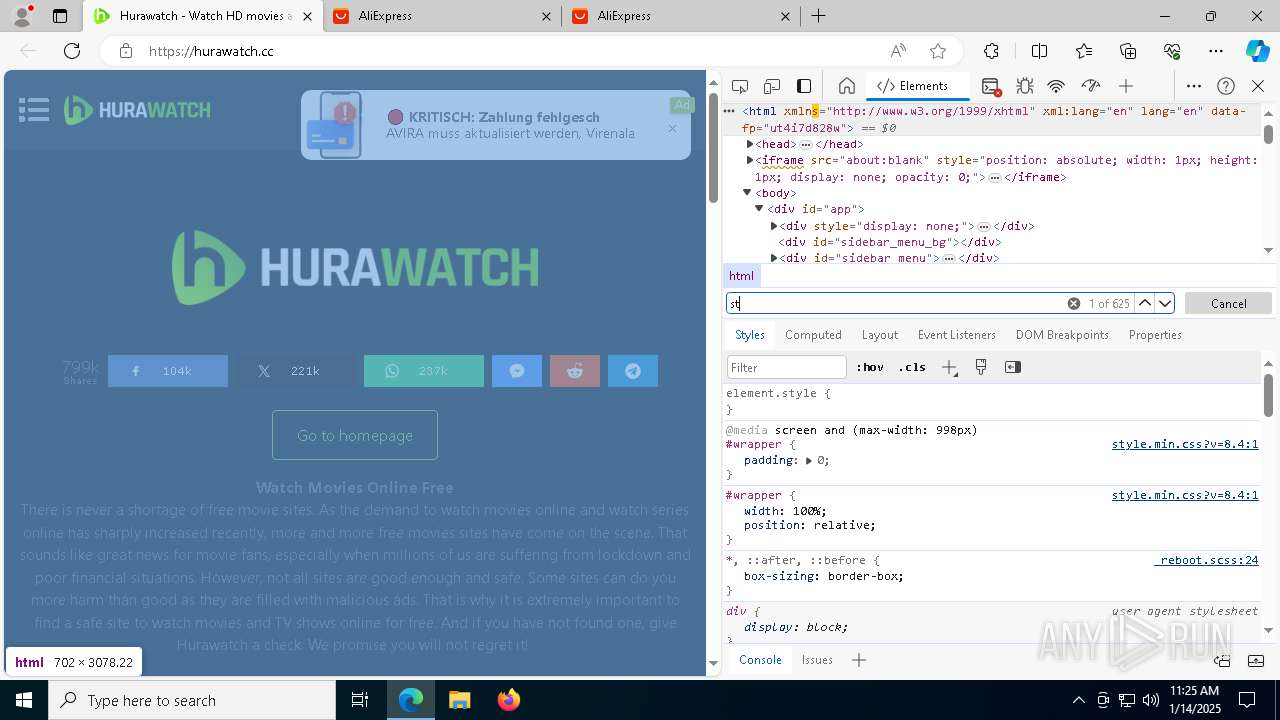This screenshot has width=1280, height=720.
Task: Activate the inspect element picker tool
Action: (x=740, y=86)
